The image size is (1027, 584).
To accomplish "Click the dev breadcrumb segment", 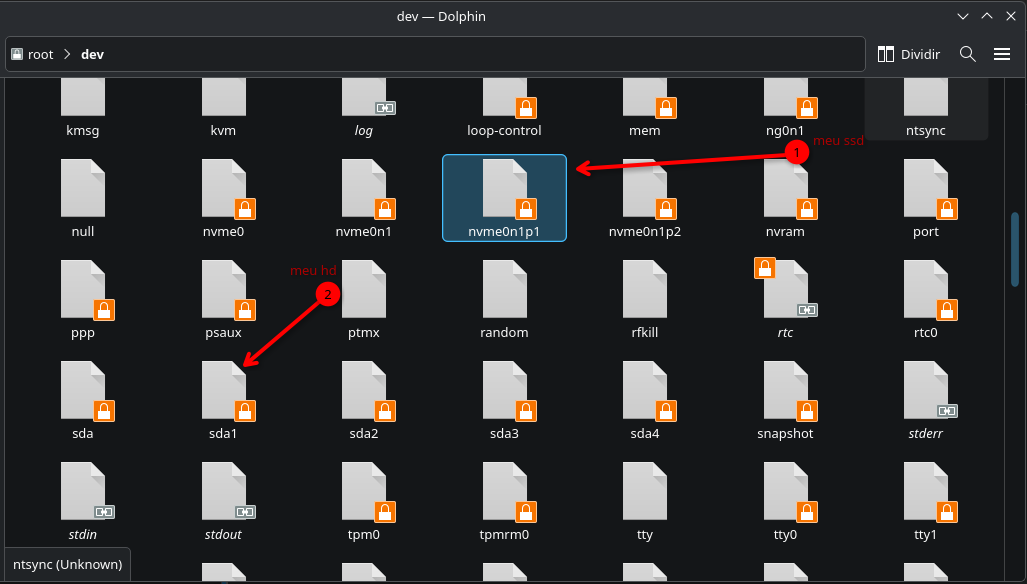I will [x=92, y=54].
